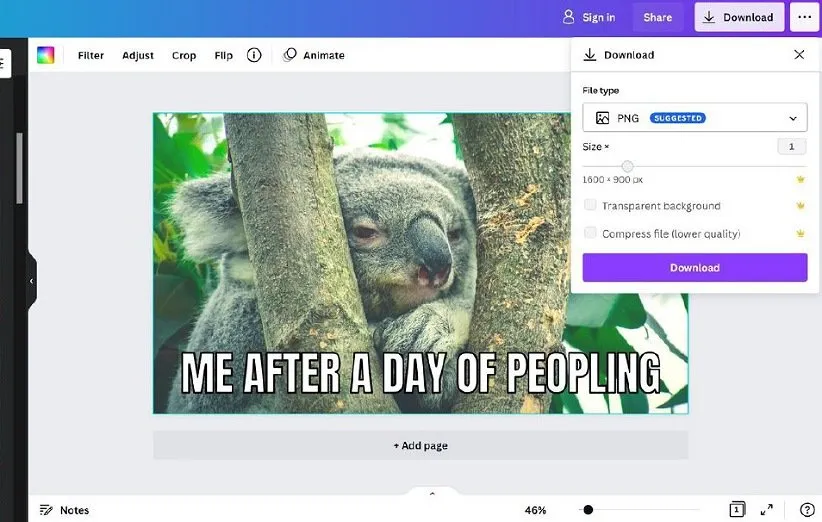
Task: Expand the bottom page drawer chevron
Action: (432, 493)
